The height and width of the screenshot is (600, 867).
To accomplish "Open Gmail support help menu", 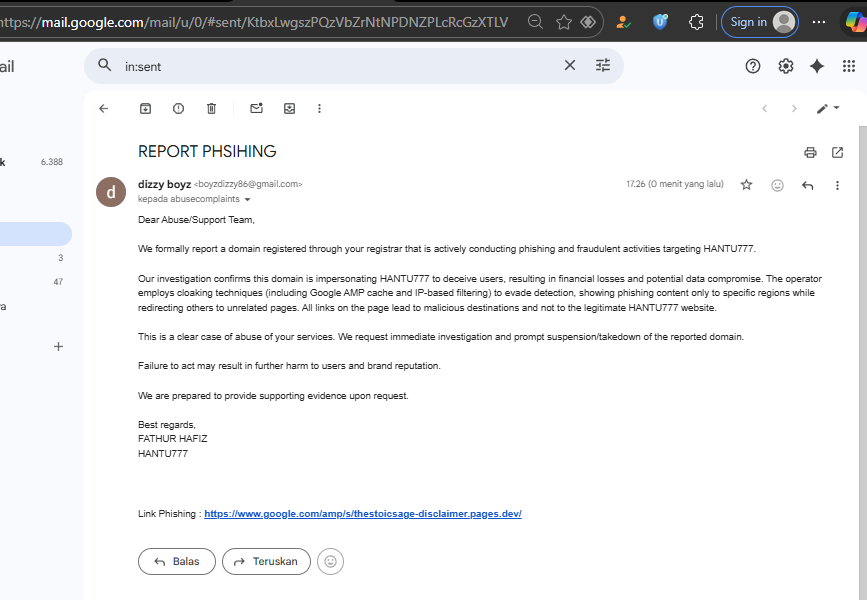I will tap(753, 66).
